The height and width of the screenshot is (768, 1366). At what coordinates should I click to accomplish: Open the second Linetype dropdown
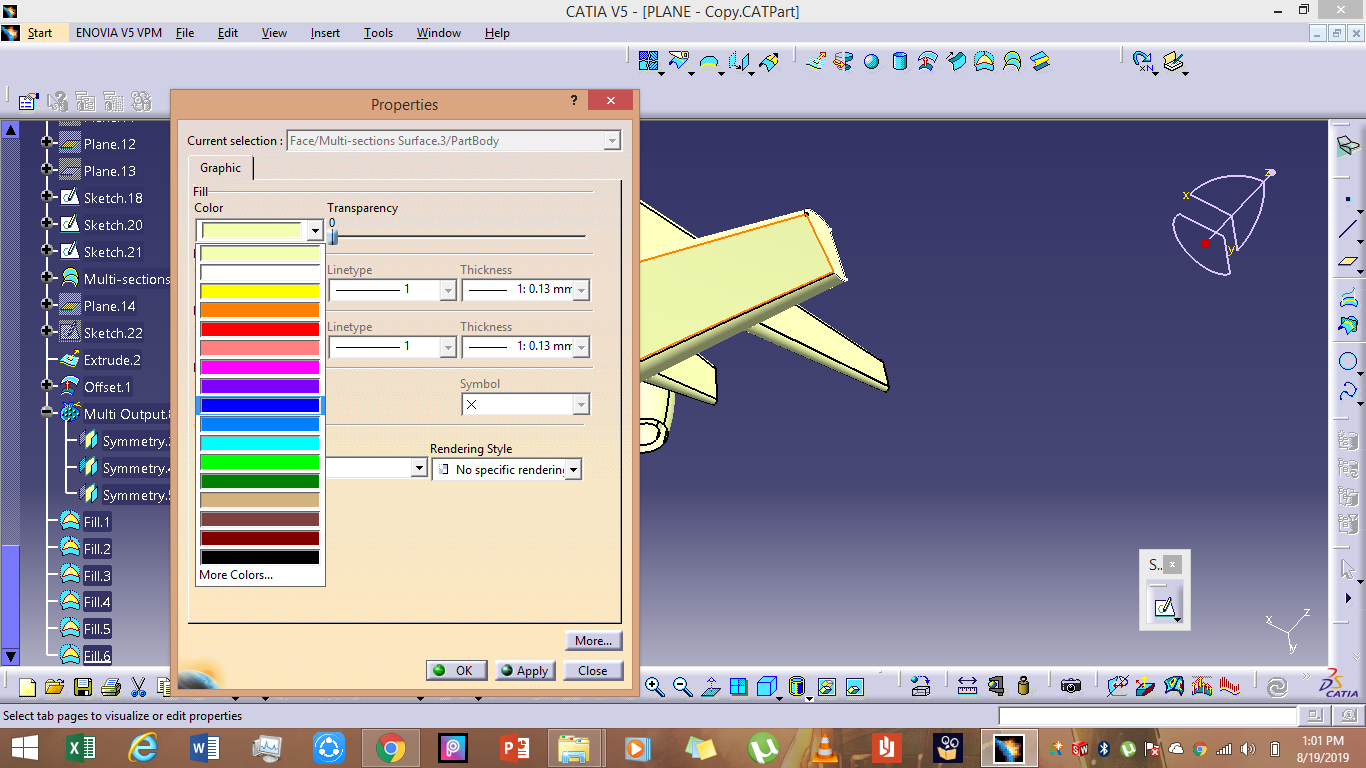tap(448, 347)
